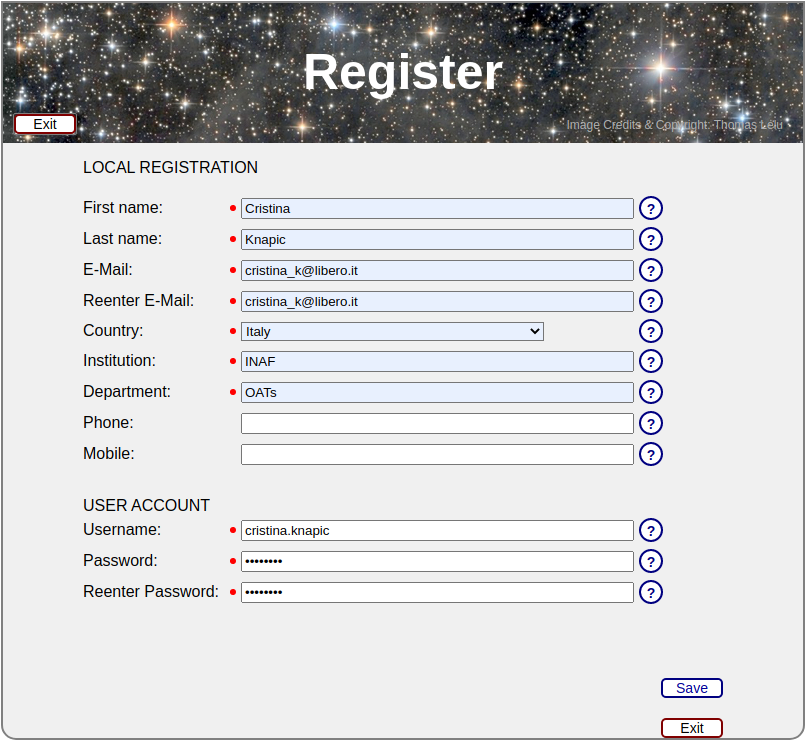
Task: Click the help icon beside First name
Action: pos(651,208)
